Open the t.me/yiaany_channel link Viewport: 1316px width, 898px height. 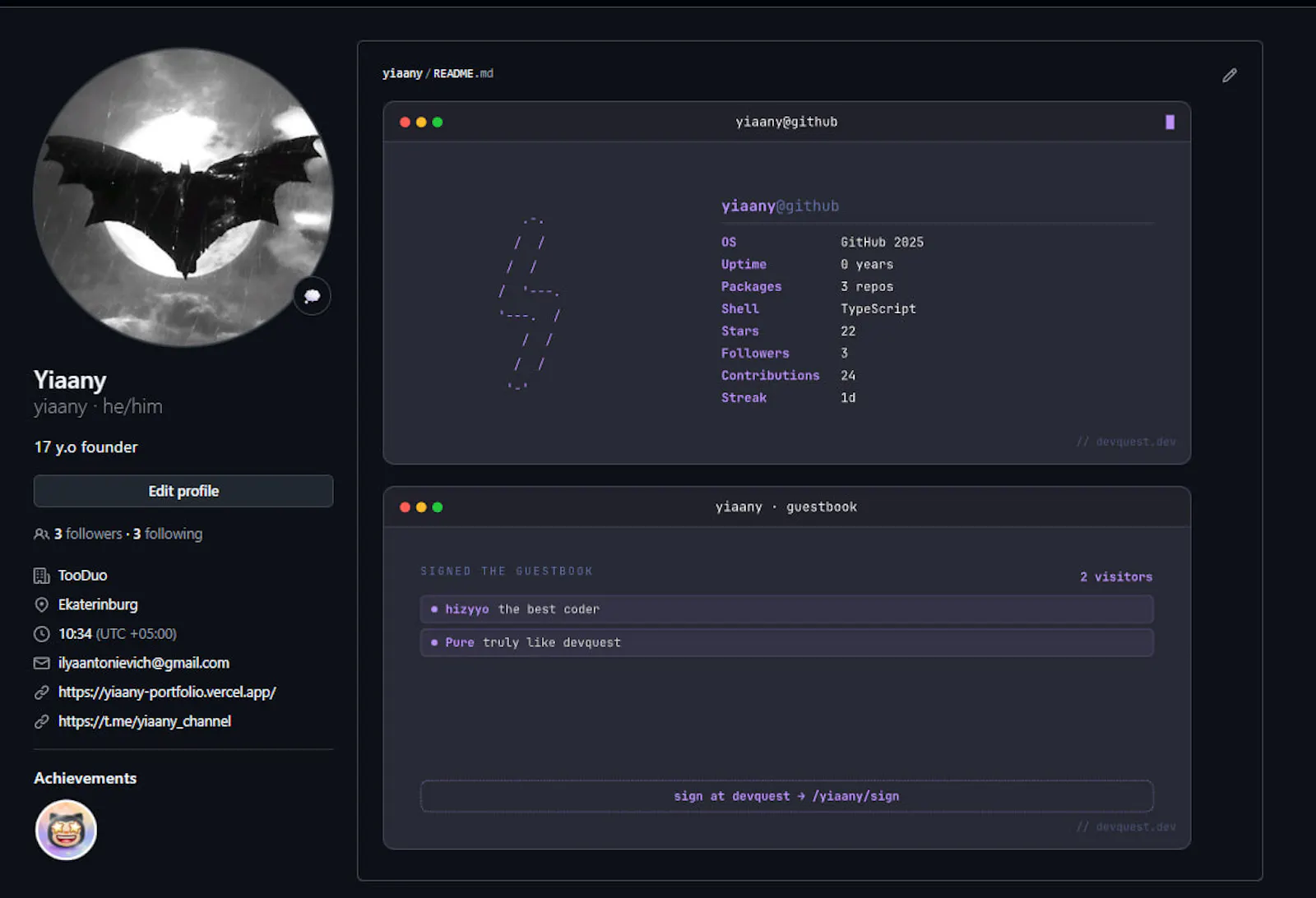pyautogui.click(x=145, y=721)
